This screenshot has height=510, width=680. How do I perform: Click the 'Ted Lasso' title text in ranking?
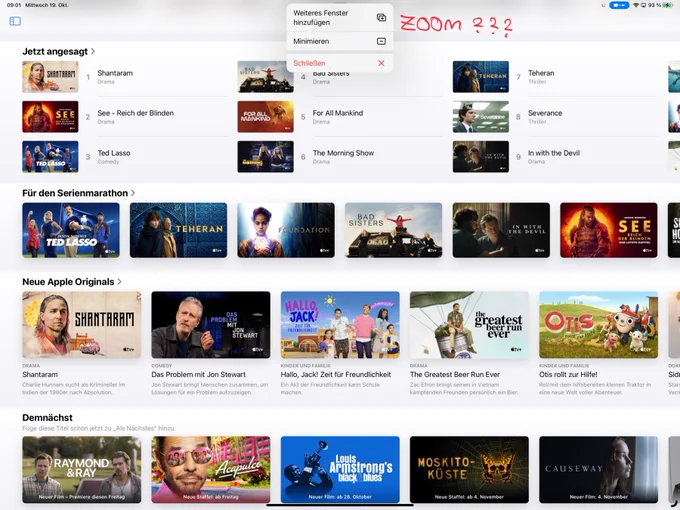tap(114, 153)
